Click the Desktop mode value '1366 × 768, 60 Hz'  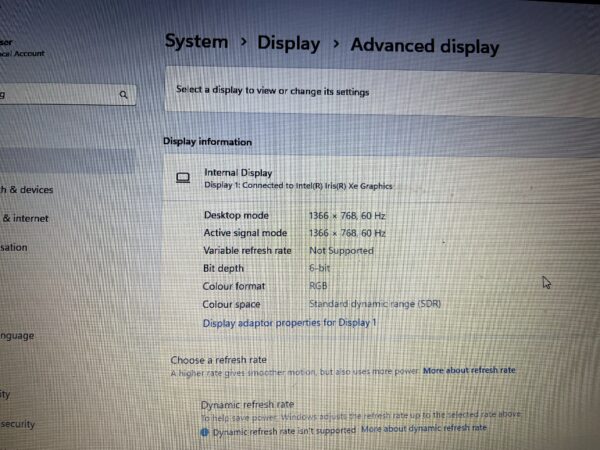point(347,216)
